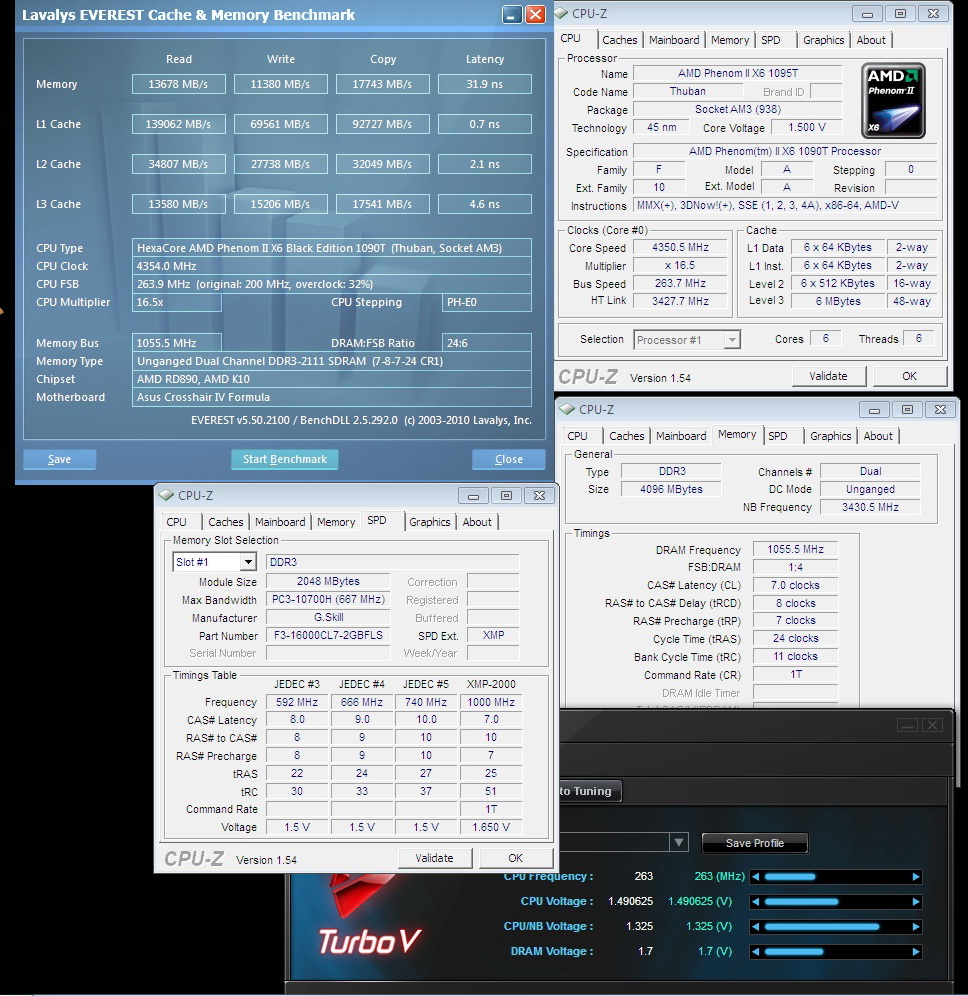968x996 pixels.
Task: Click the CPU Type field in EVEREST
Action: [x=332, y=248]
